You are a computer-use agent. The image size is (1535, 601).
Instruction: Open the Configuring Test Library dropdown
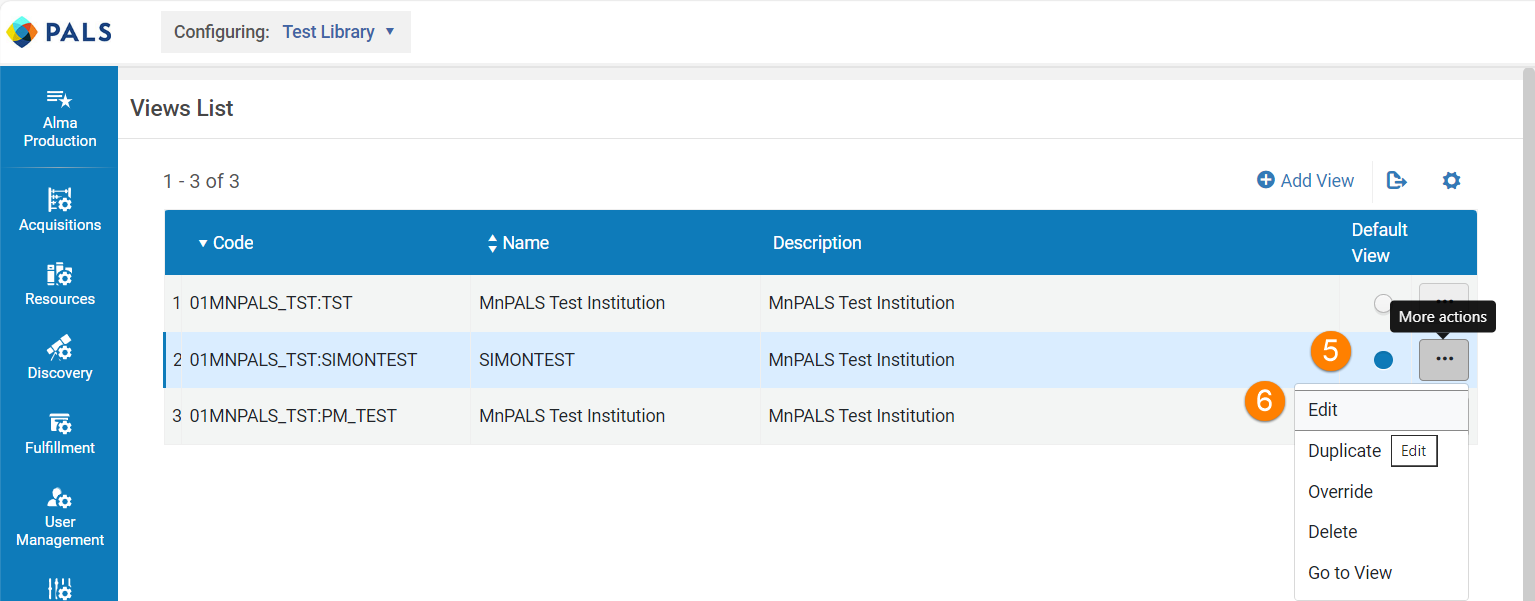285,32
